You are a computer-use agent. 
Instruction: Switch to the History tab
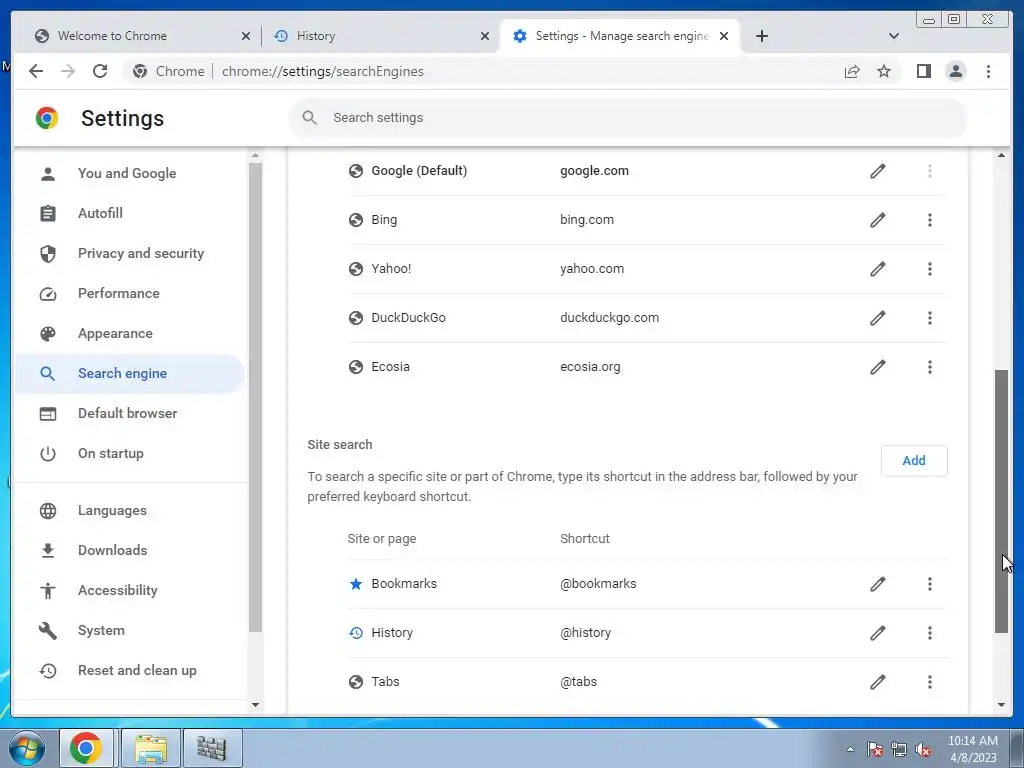pyautogui.click(x=382, y=36)
